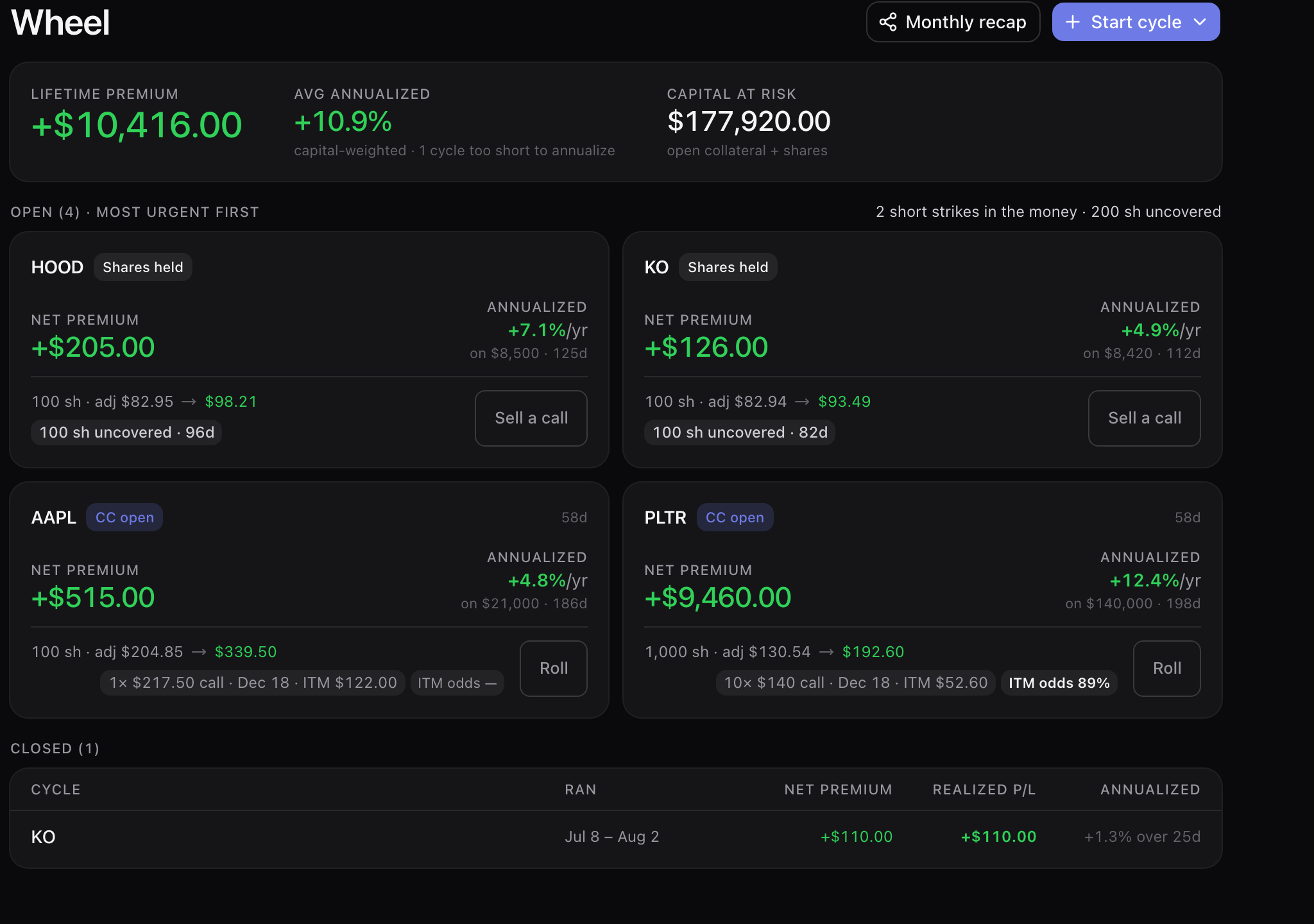
Task: Click the KO Shares held badge
Action: click(728, 267)
